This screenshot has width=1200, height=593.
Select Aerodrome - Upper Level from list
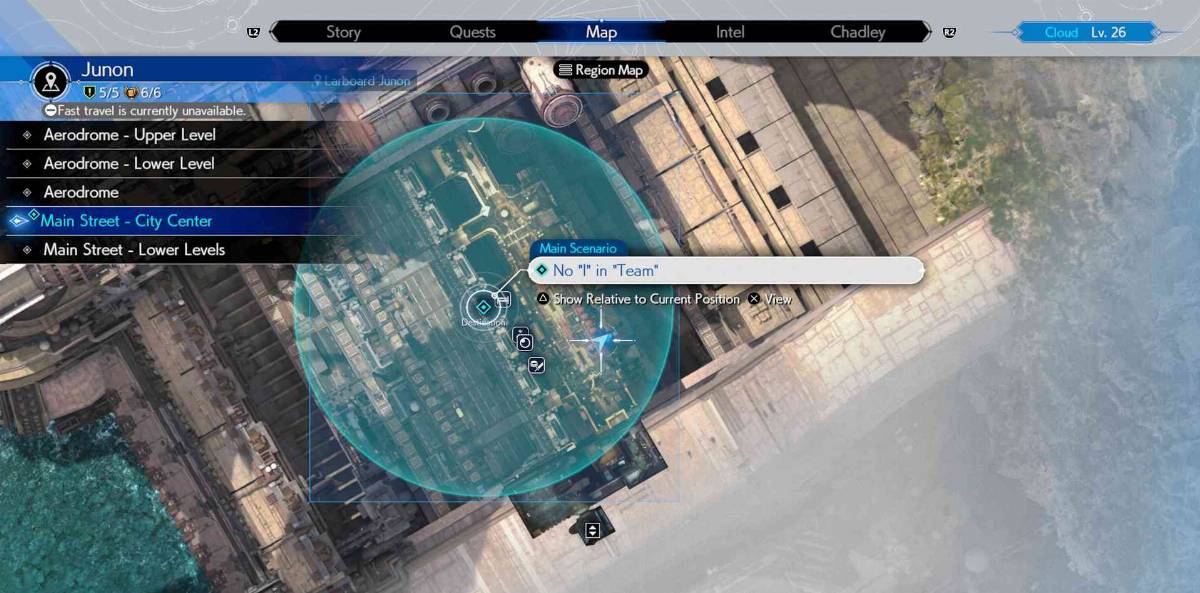coord(129,135)
